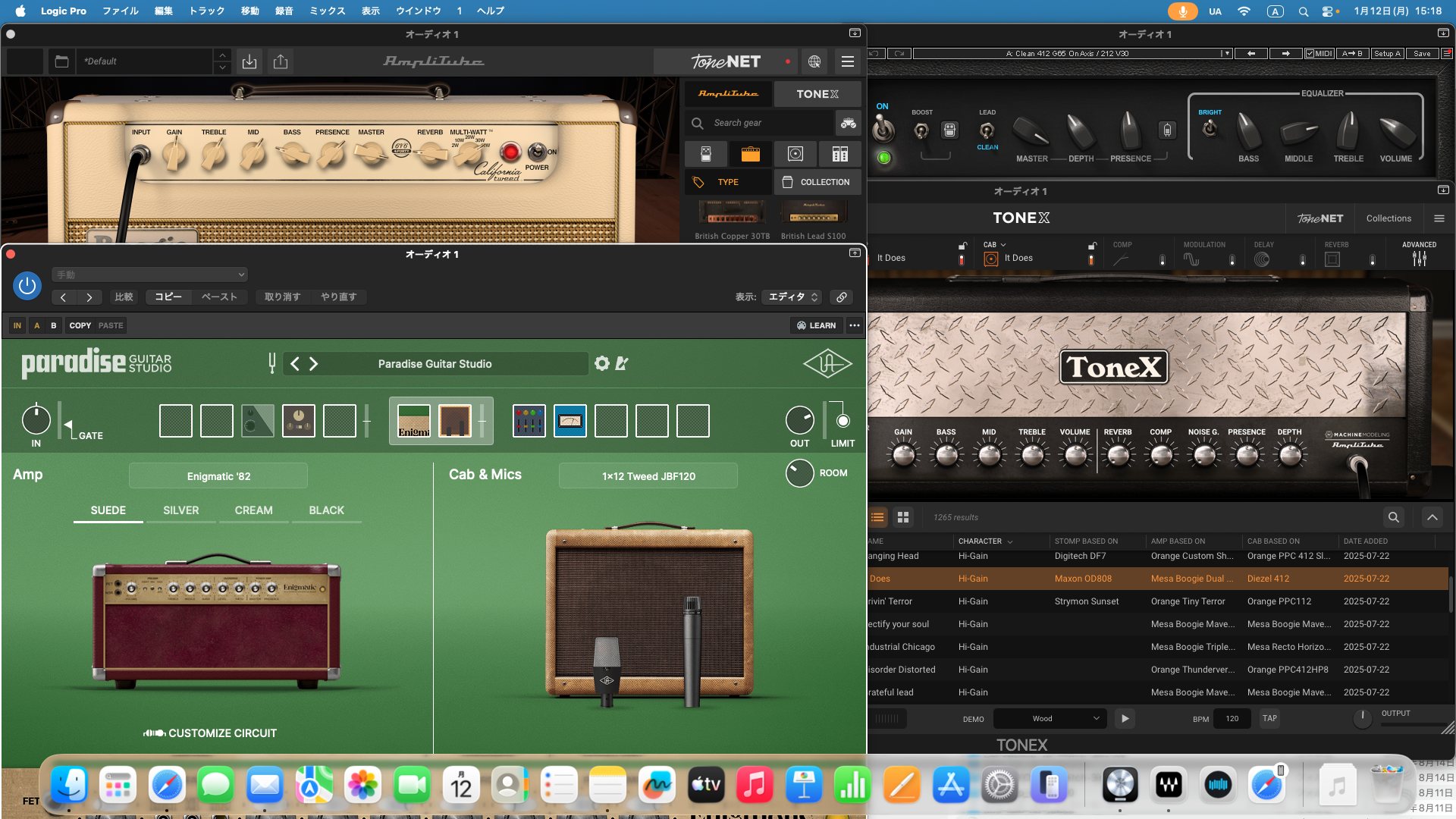This screenshot has width=1456, height=819.
Task: Switch to the SILVER amp tab
Action: (180, 510)
